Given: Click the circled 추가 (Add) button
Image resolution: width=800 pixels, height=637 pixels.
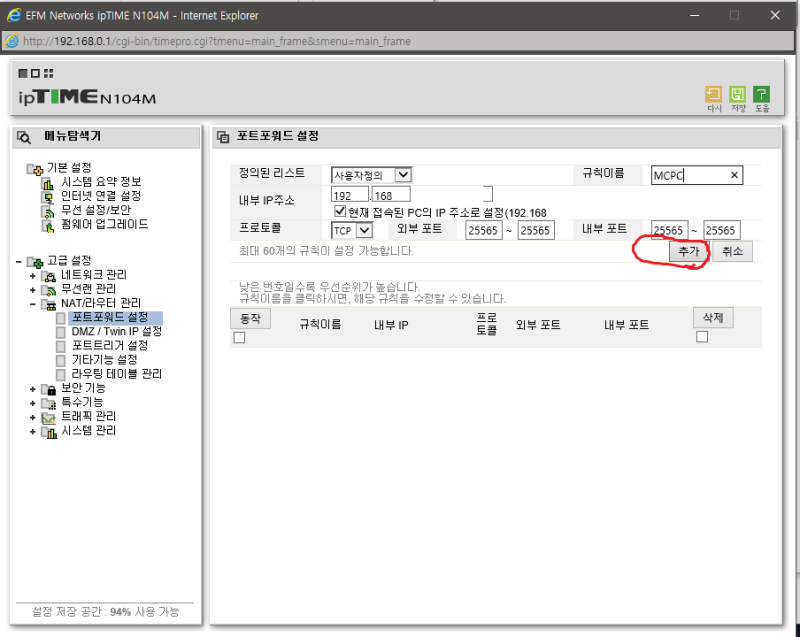Looking at the screenshot, I should (x=687, y=251).
